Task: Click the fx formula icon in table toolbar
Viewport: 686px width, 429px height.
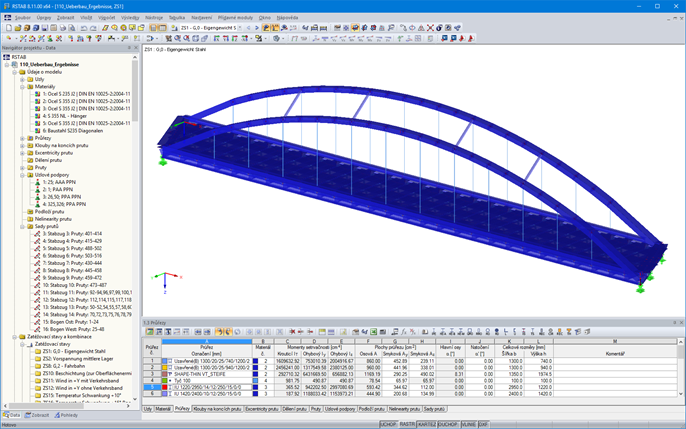Action: 404,332
